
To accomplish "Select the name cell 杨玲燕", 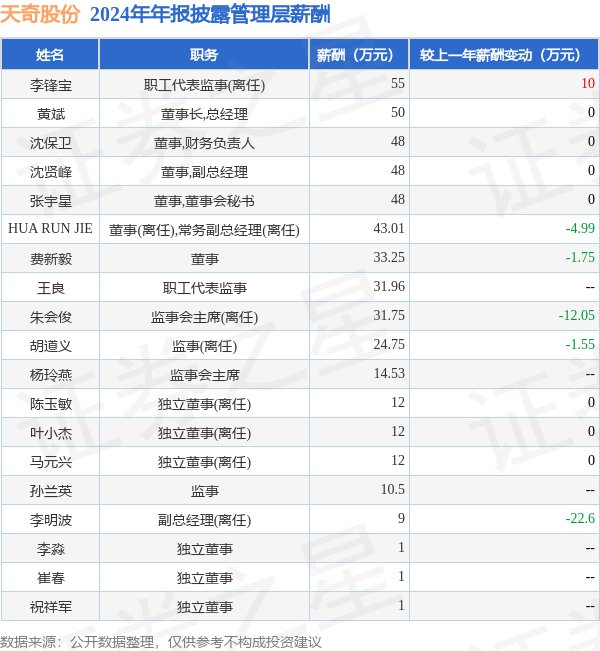I will click(51, 375).
